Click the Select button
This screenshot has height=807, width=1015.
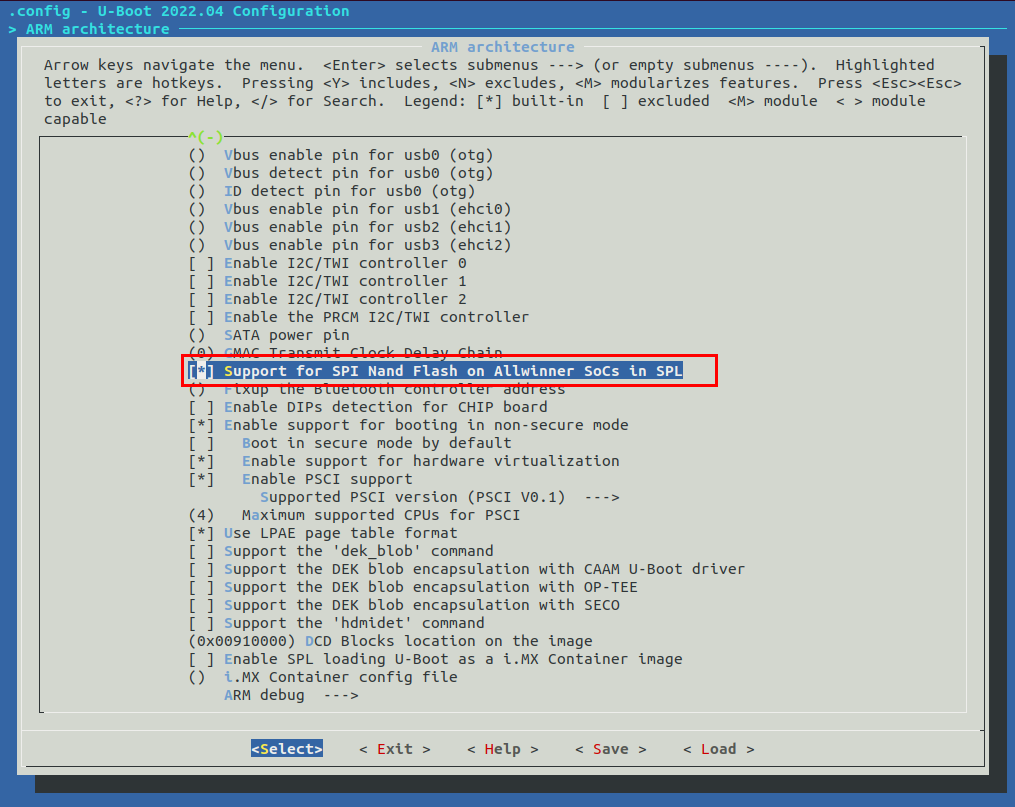[x=287, y=749]
